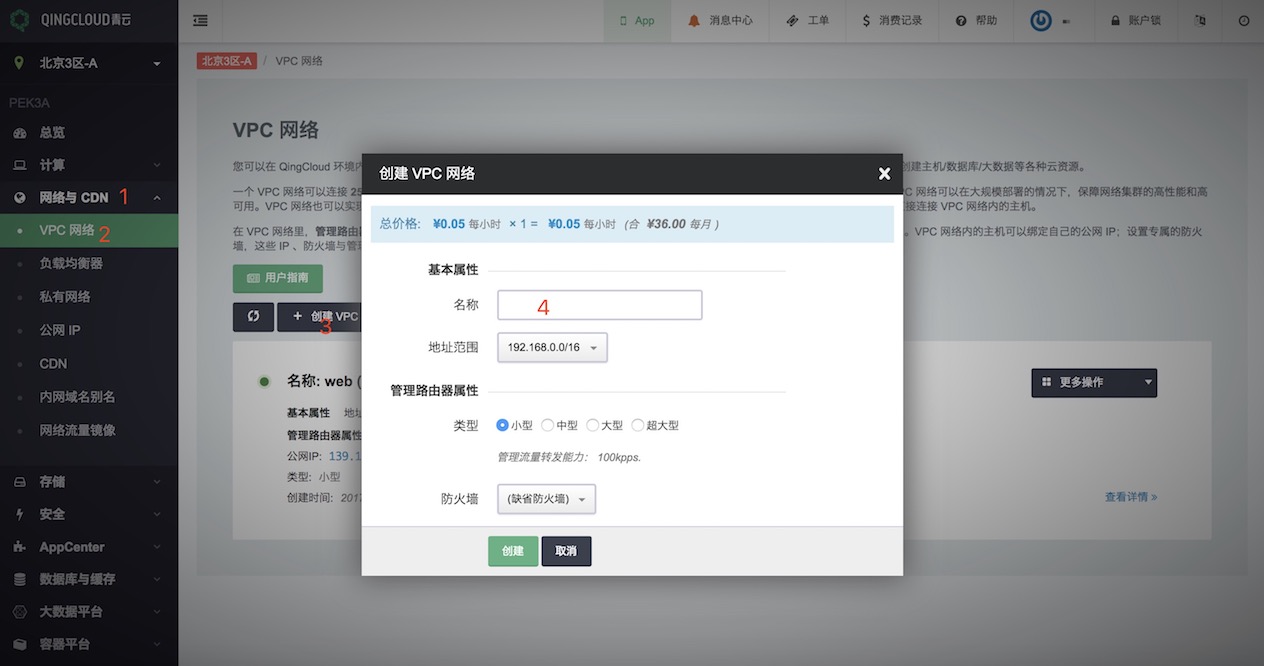
Task: Expand the 存储 sidebar section
Action: [x=52, y=481]
